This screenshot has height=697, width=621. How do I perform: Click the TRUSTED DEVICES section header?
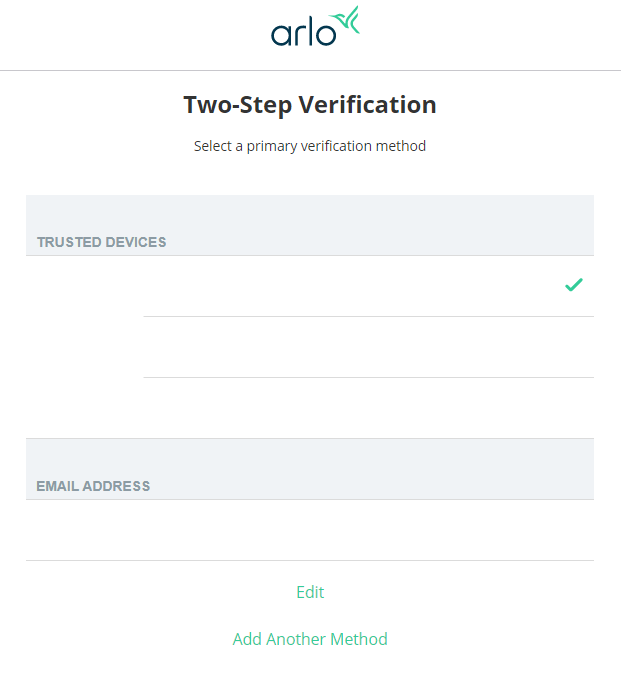click(x=101, y=242)
